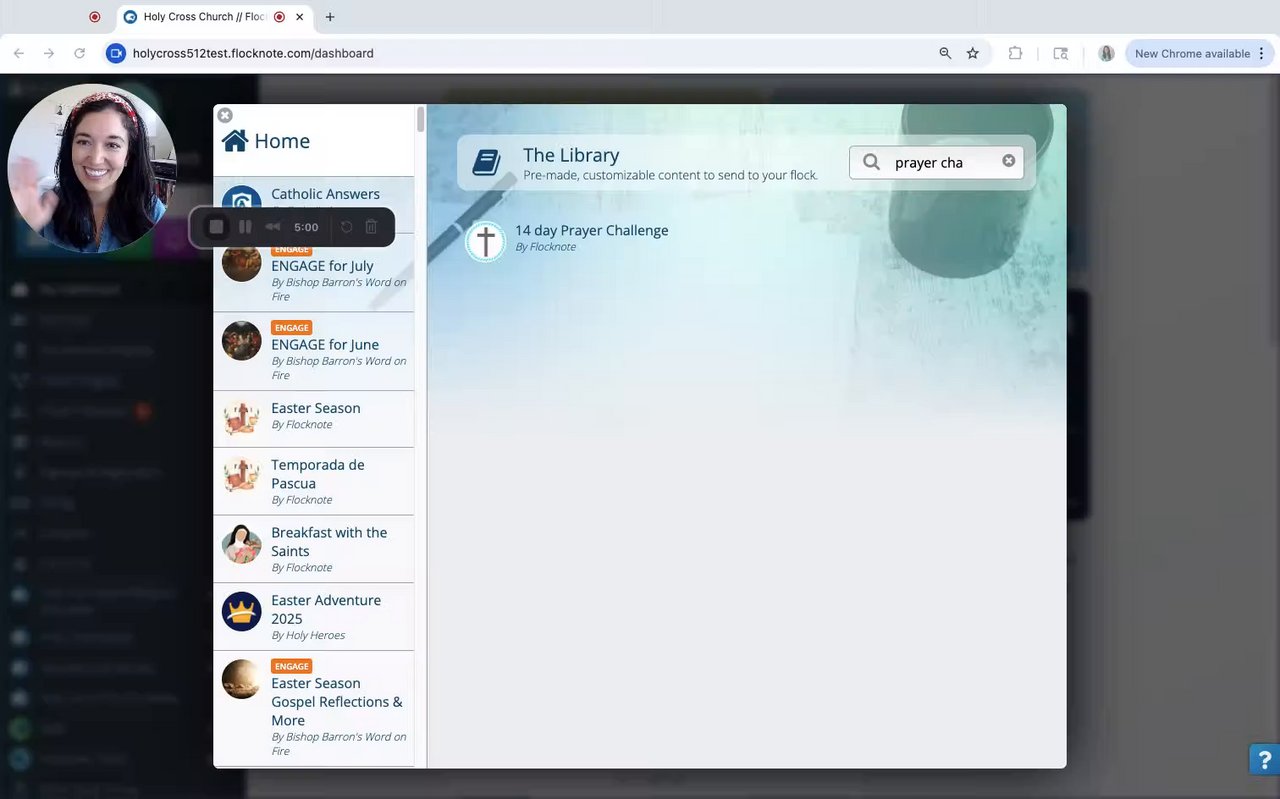Bookmark this page with star icon
This screenshot has height=799, width=1280.
pos(973,53)
